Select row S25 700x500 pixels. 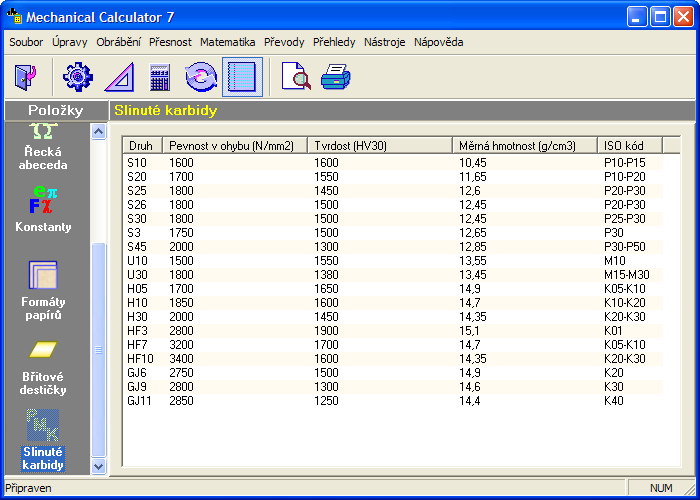pyautogui.click(x=393, y=191)
